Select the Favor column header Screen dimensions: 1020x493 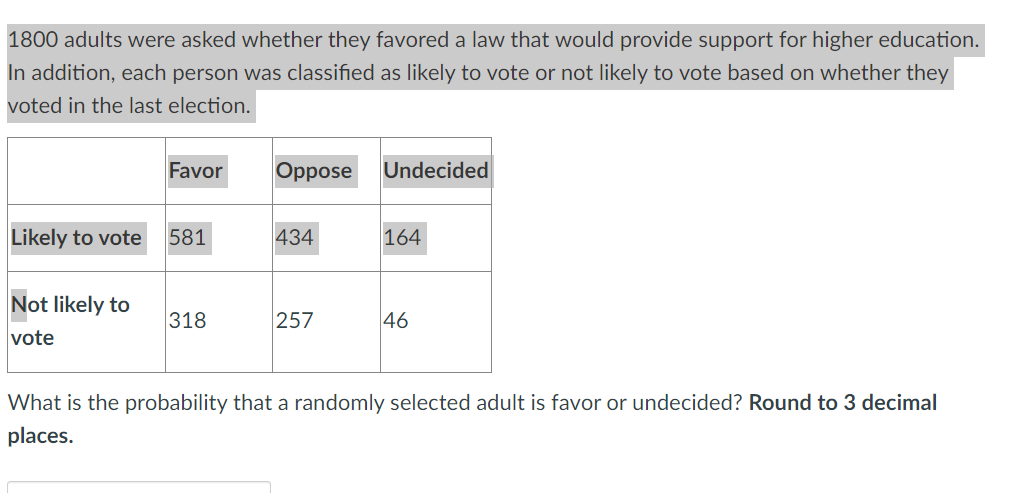pos(195,171)
